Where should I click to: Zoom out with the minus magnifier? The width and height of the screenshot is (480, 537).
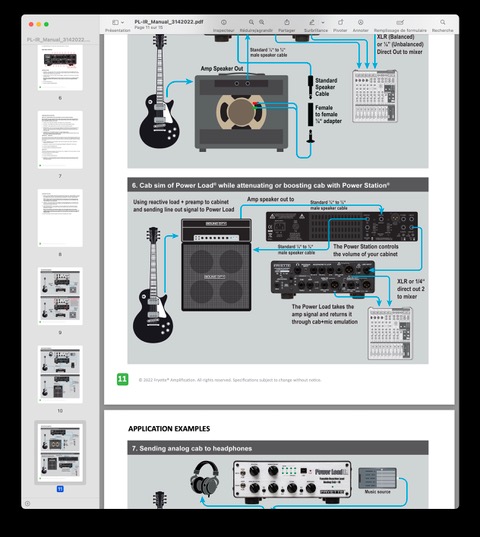251,22
